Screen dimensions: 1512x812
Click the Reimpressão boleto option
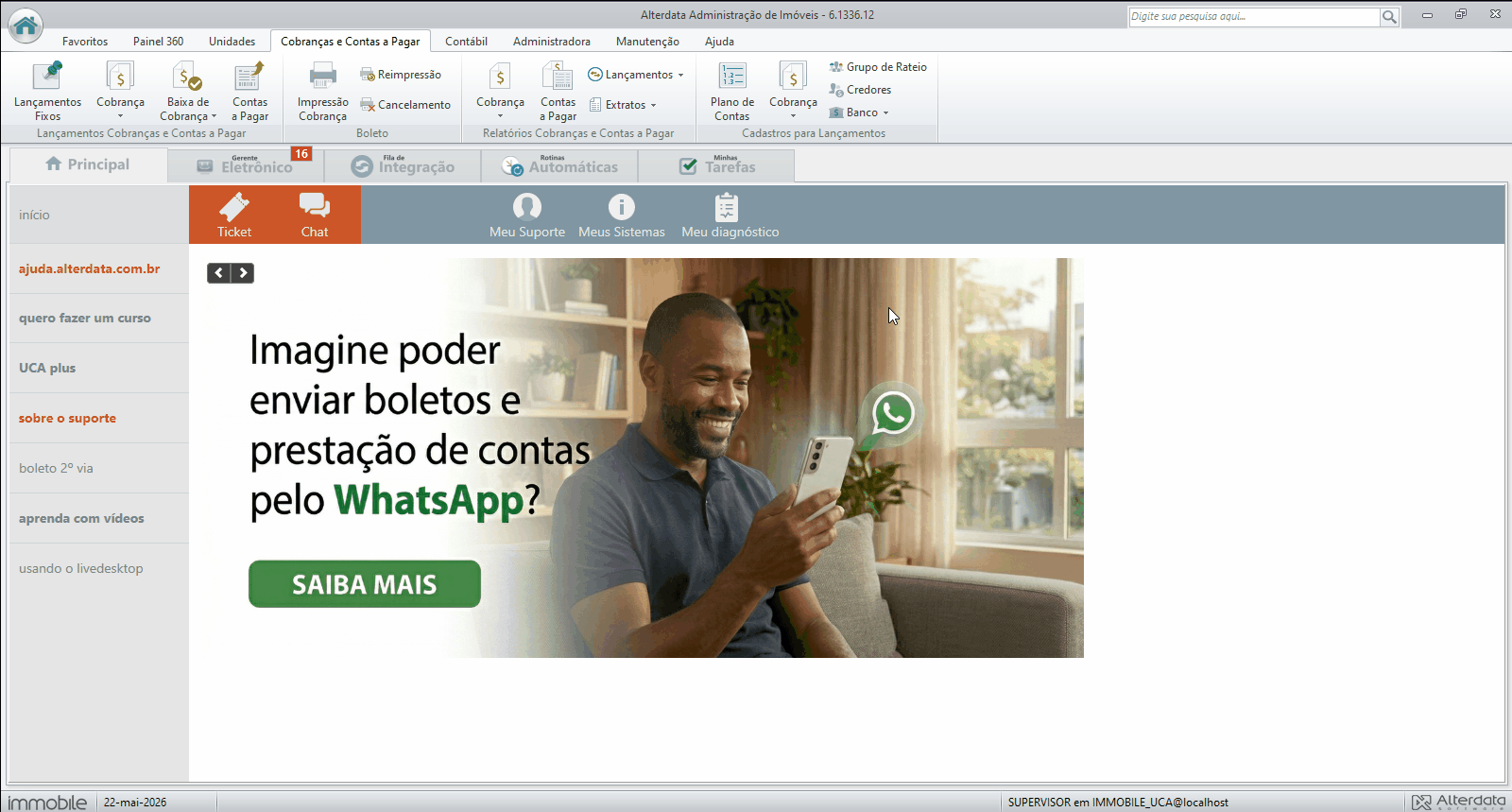(x=401, y=75)
